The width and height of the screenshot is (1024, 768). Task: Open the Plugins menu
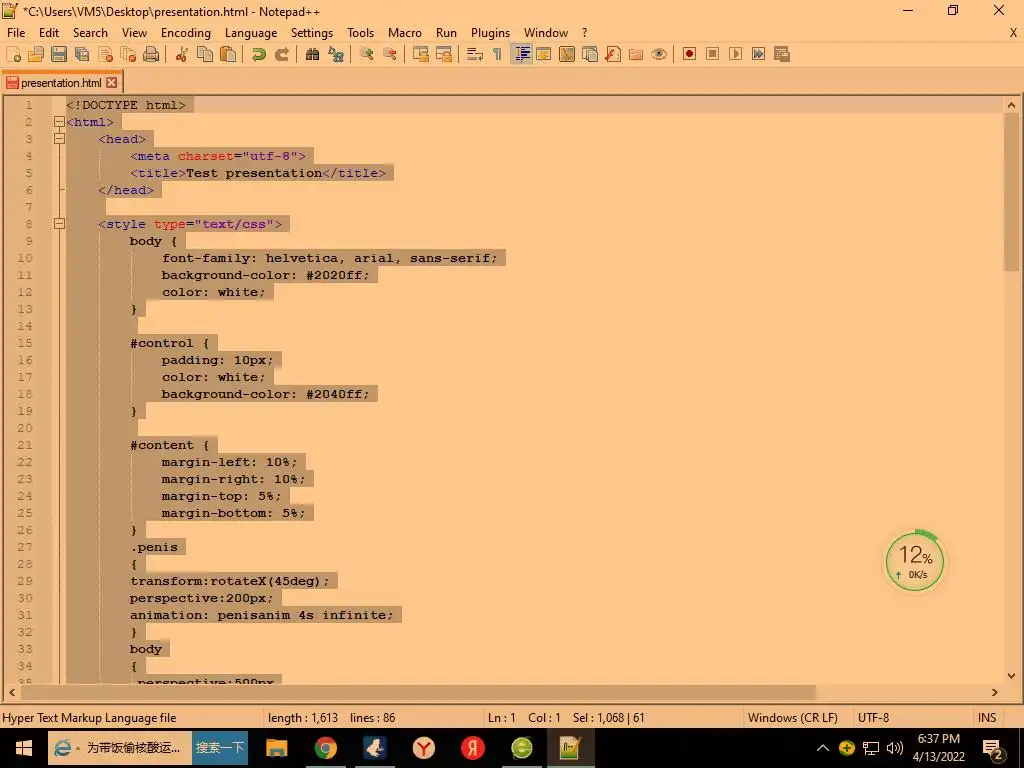click(490, 33)
